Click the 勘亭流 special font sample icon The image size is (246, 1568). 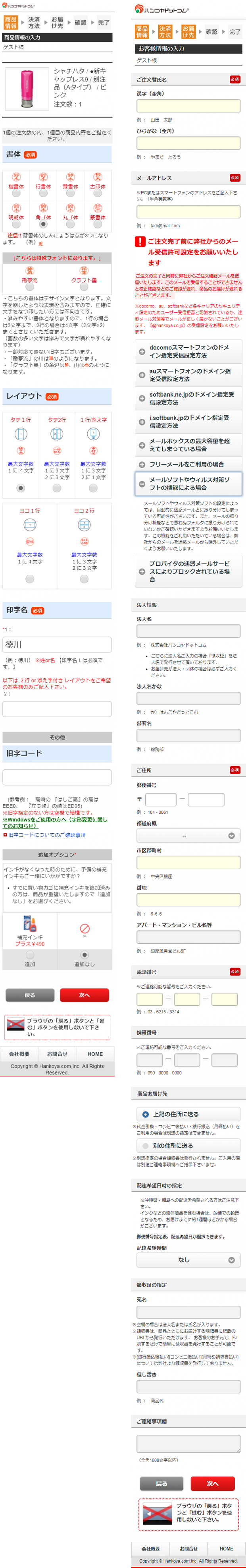click(x=29, y=270)
